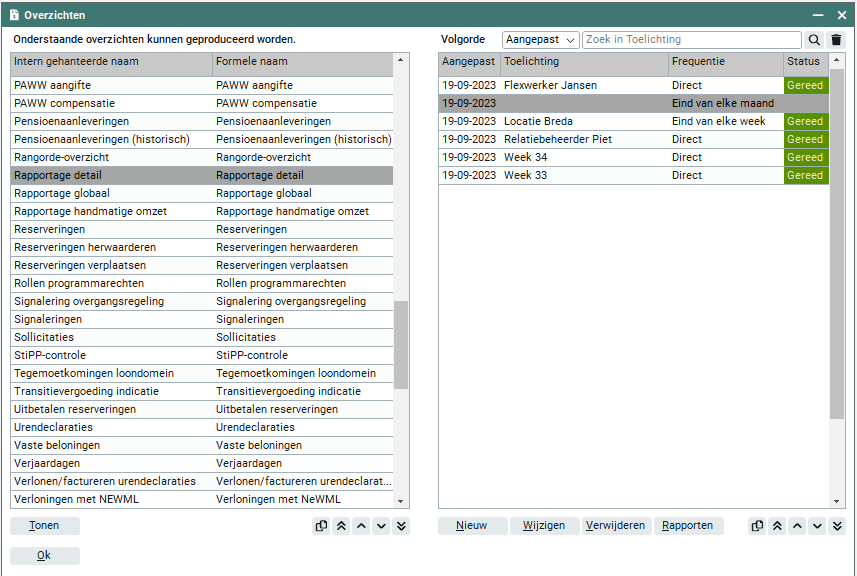
Task: Jump to bottom of right report list
Action: [x=837, y=526]
